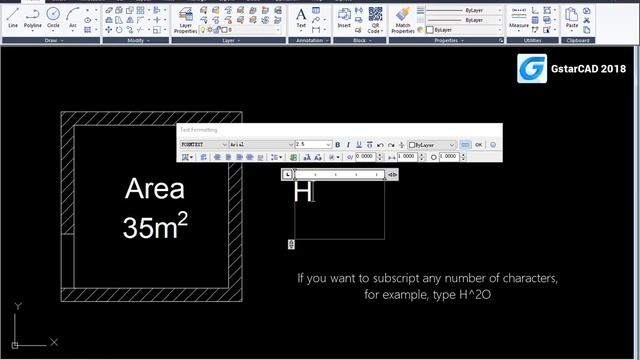Click the lowercase conversion icon

click(318, 157)
